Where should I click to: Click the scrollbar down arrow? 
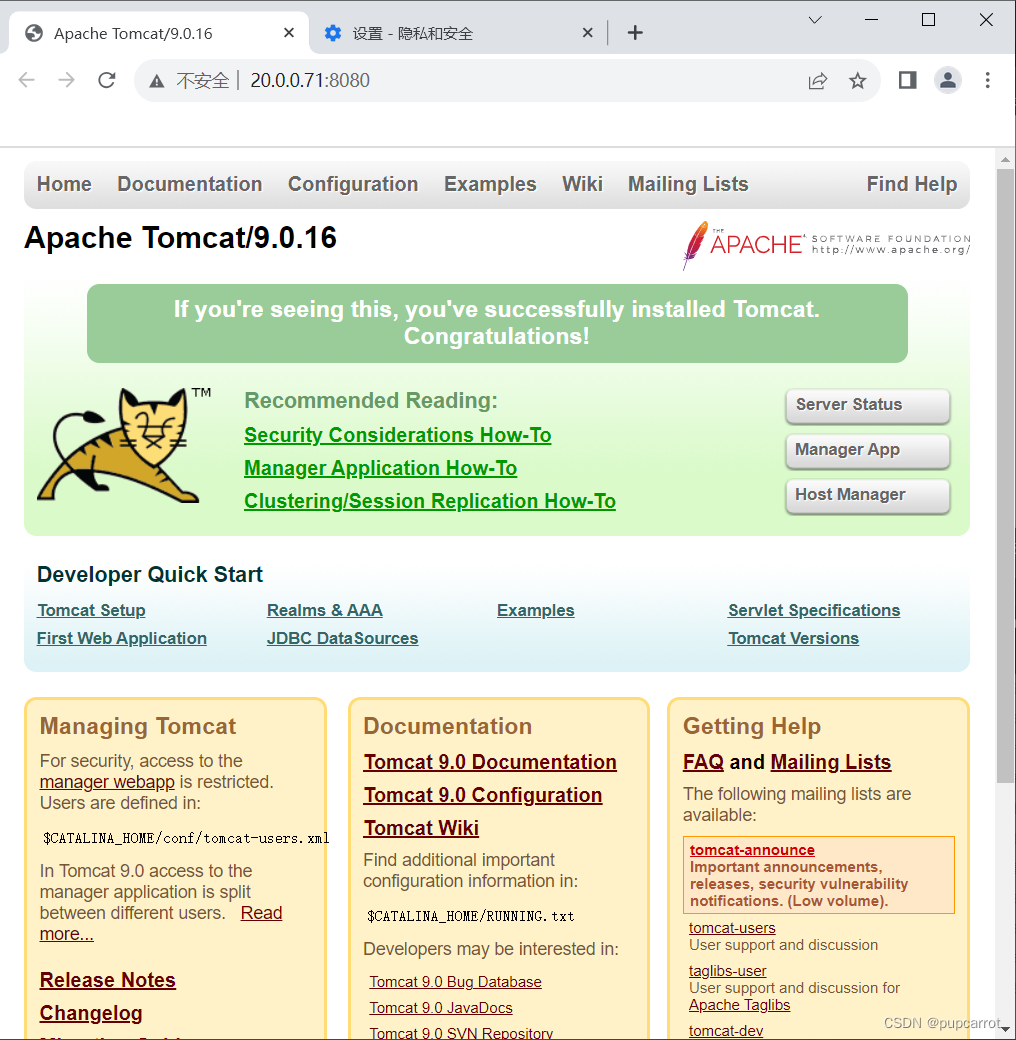pos(1005,1029)
